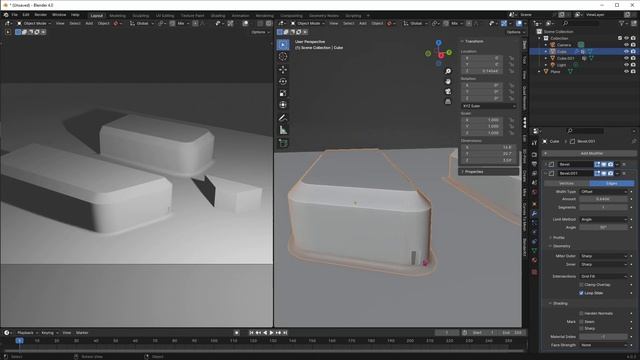Screen dimensions: 640x360
Task: Collapse the Shading subpanel
Action: (x=558, y=303)
